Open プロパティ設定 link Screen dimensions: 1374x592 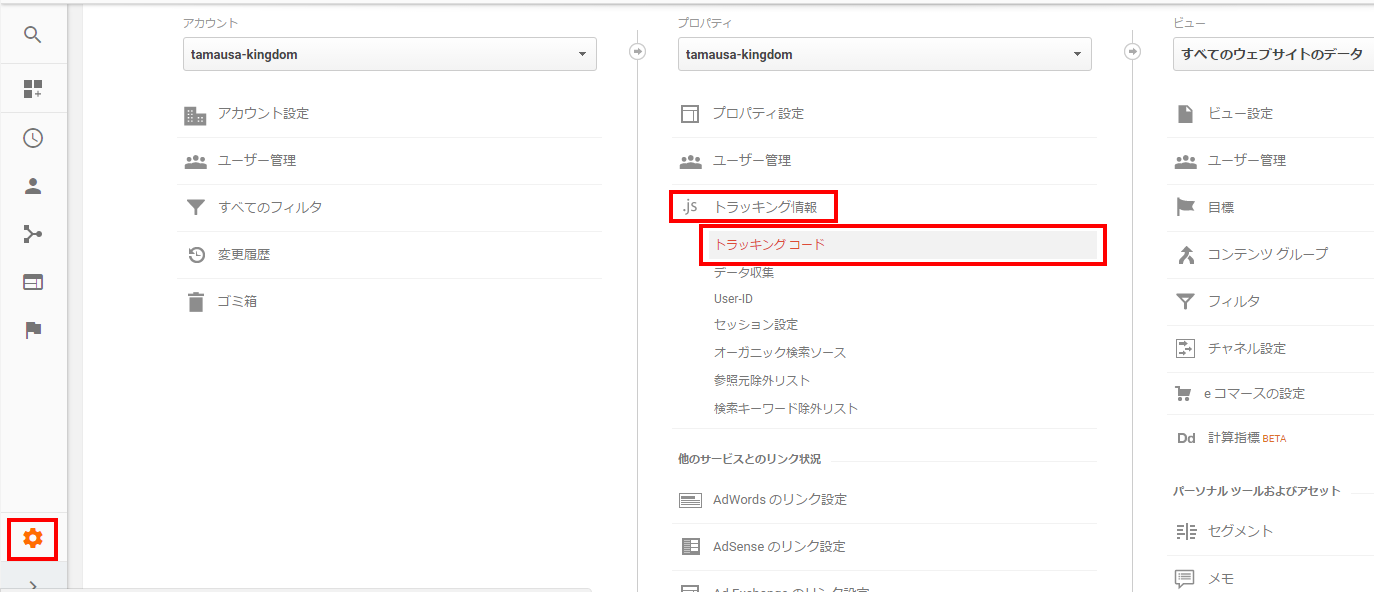click(x=757, y=114)
